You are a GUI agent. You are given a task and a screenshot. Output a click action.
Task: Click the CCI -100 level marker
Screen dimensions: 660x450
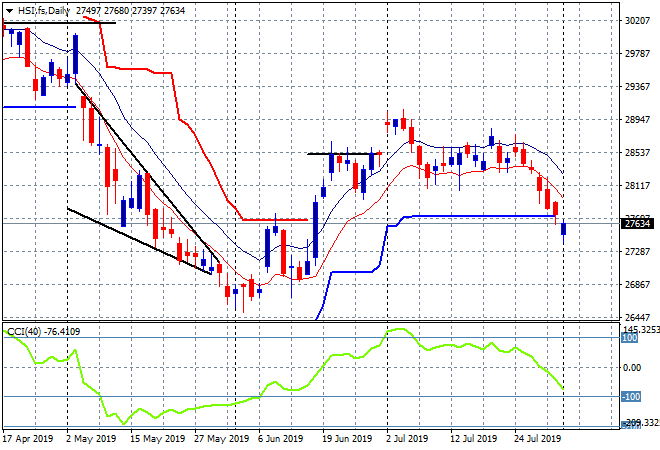631,397
